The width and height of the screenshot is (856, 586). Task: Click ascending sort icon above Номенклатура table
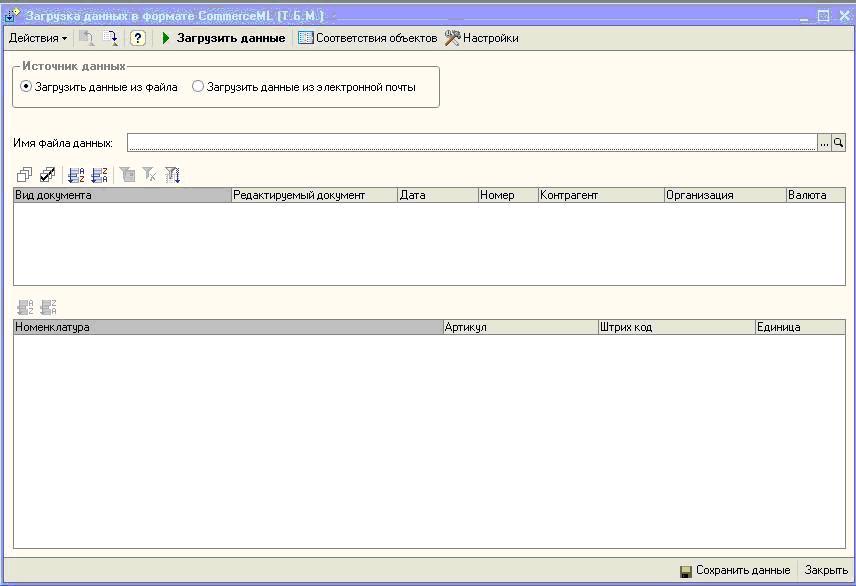pos(26,307)
